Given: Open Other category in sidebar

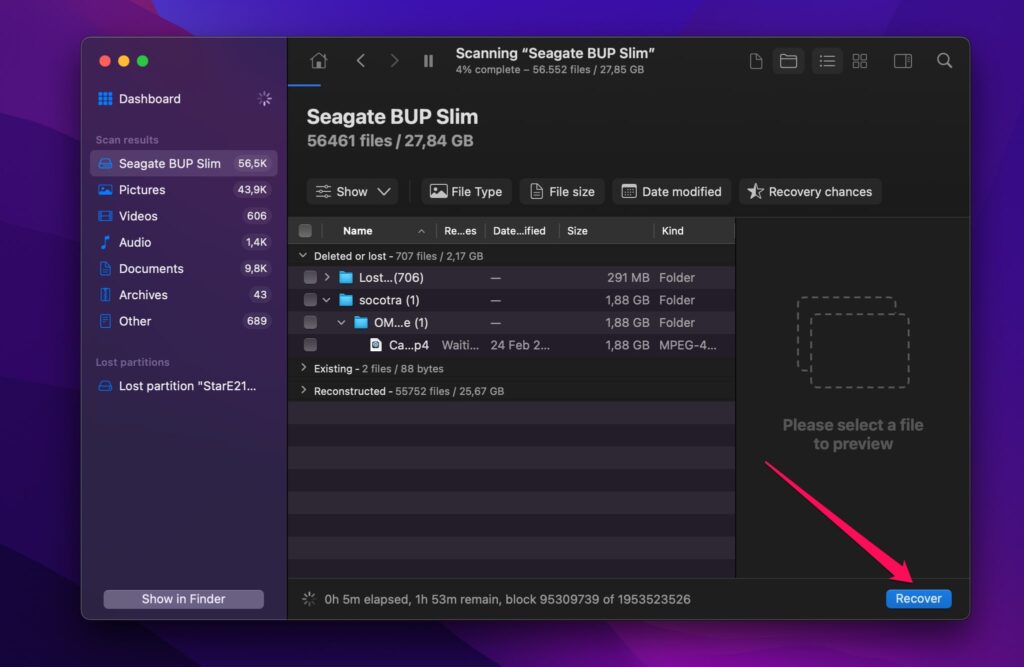Looking at the screenshot, I should [x=184, y=321].
